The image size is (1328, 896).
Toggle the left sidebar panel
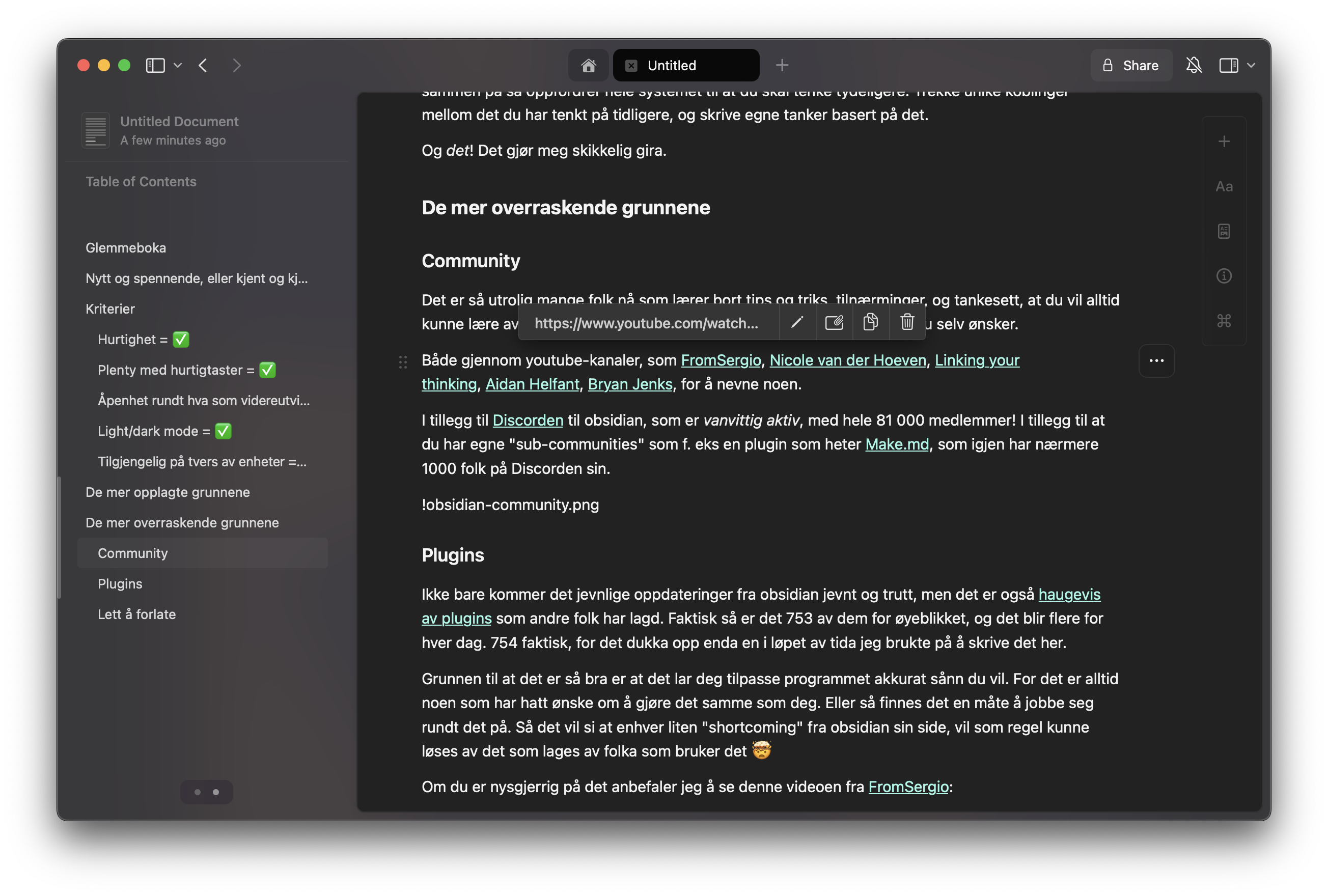(x=155, y=66)
